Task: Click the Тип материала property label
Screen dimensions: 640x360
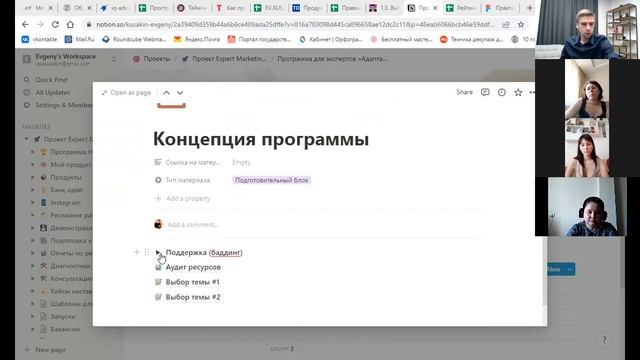Action: [182, 180]
